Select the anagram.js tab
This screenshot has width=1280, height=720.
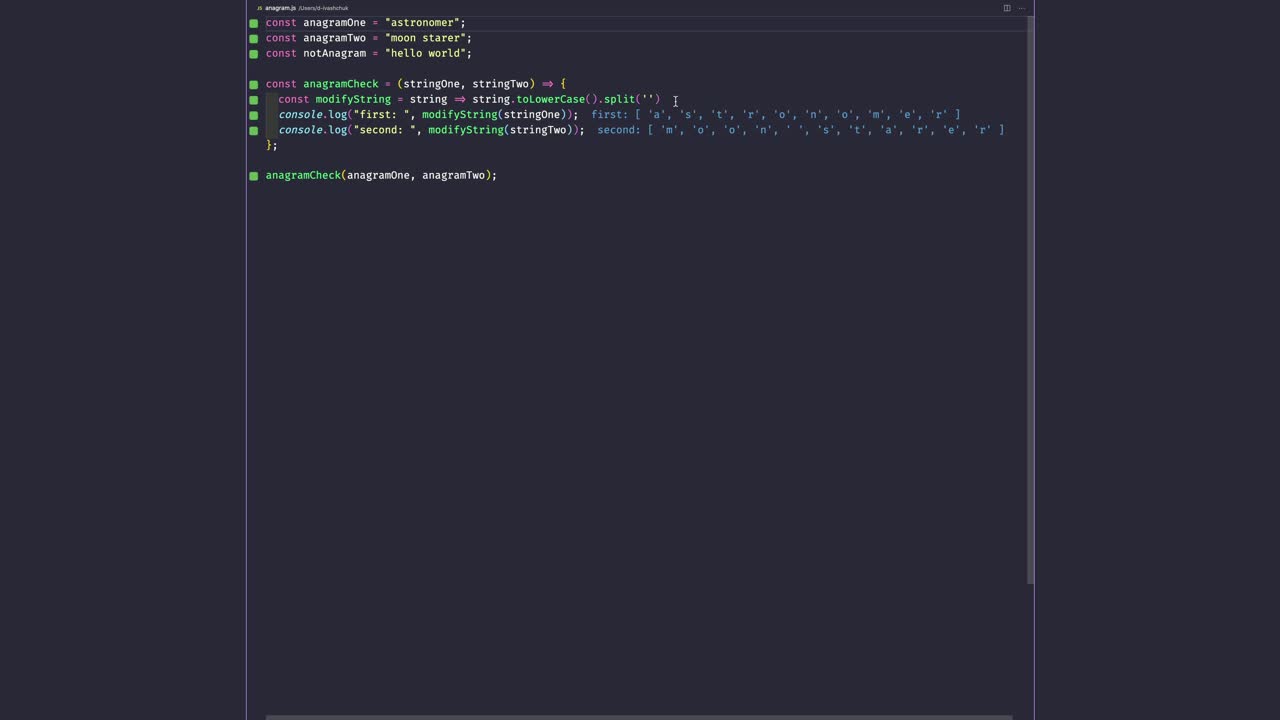point(279,8)
